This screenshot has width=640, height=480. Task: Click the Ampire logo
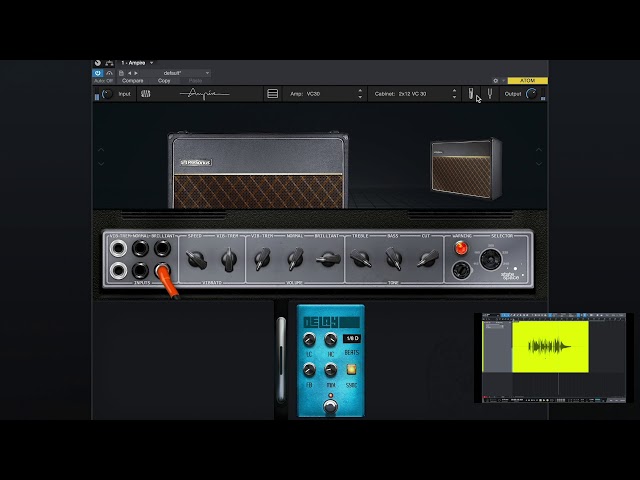click(x=204, y=94)
